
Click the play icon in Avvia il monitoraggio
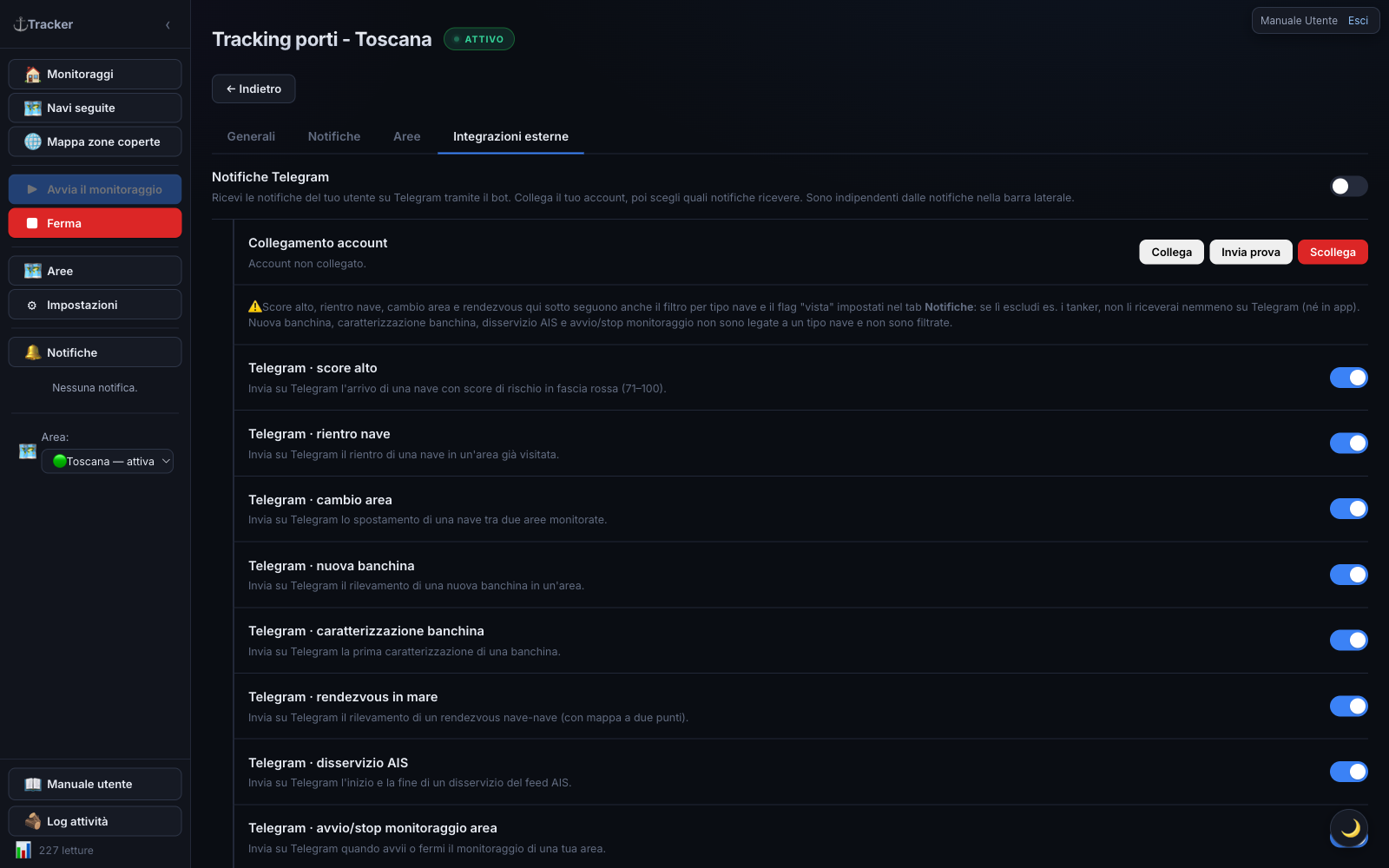[32, 189]
